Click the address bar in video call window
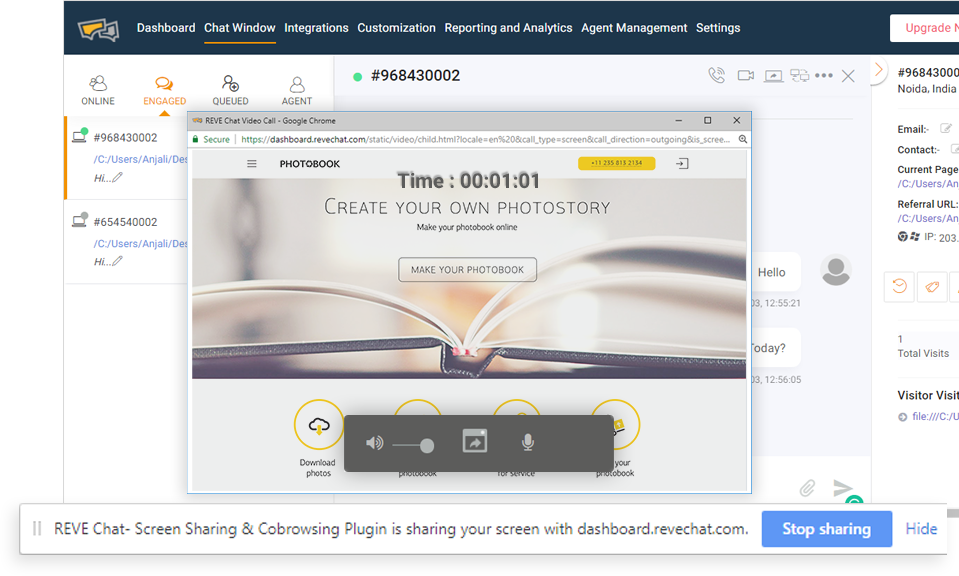The image size is (959, 576). tap(485, 139)
